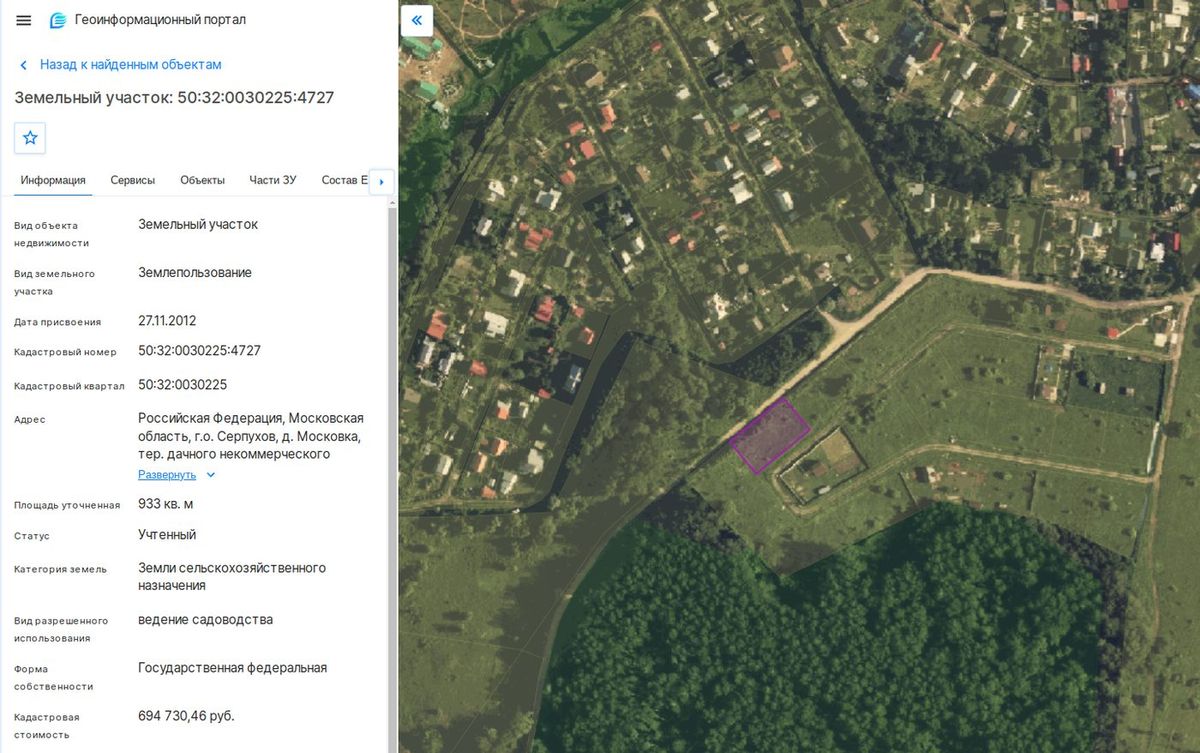Click the parcel heading Земельный участок: 50:32:0030225:4727
This screenshot has height=753, width=1200.
(174, 98)
